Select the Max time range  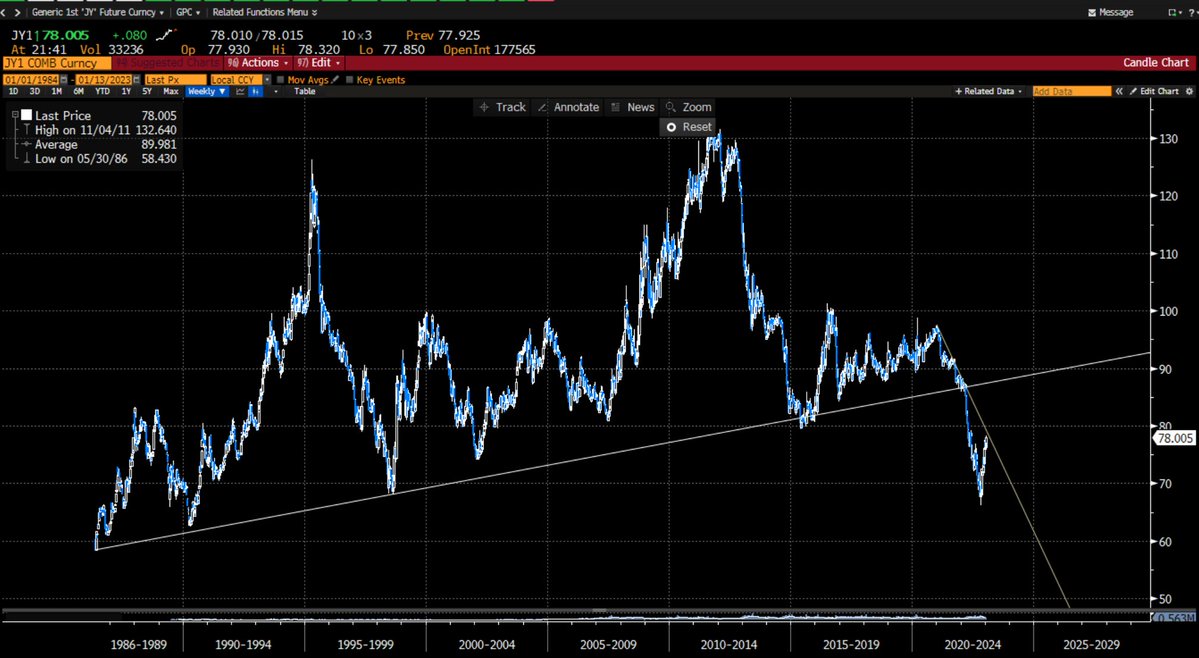[171, 92]
